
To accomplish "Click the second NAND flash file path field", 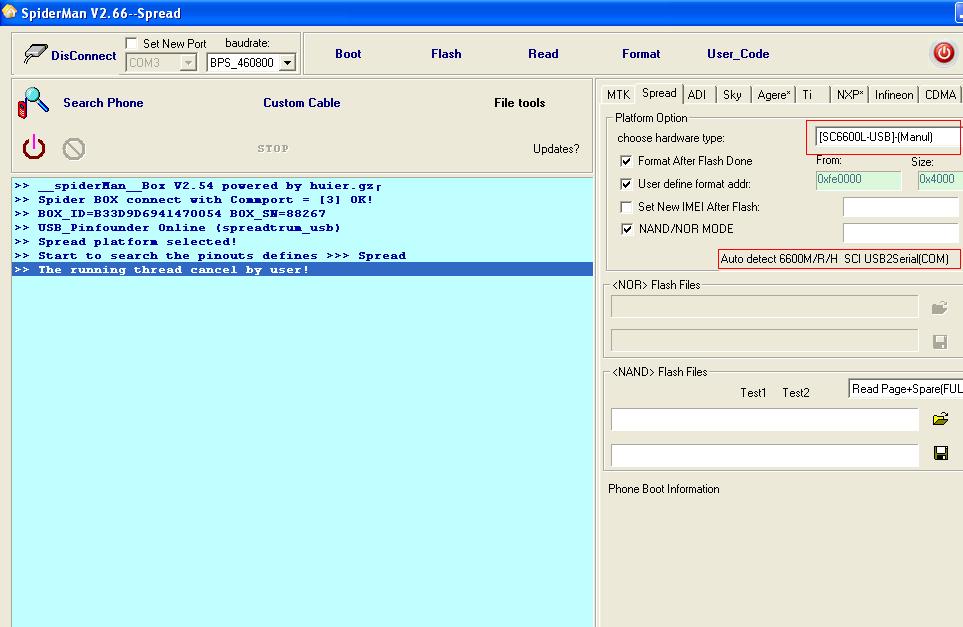I will (764, 455).
